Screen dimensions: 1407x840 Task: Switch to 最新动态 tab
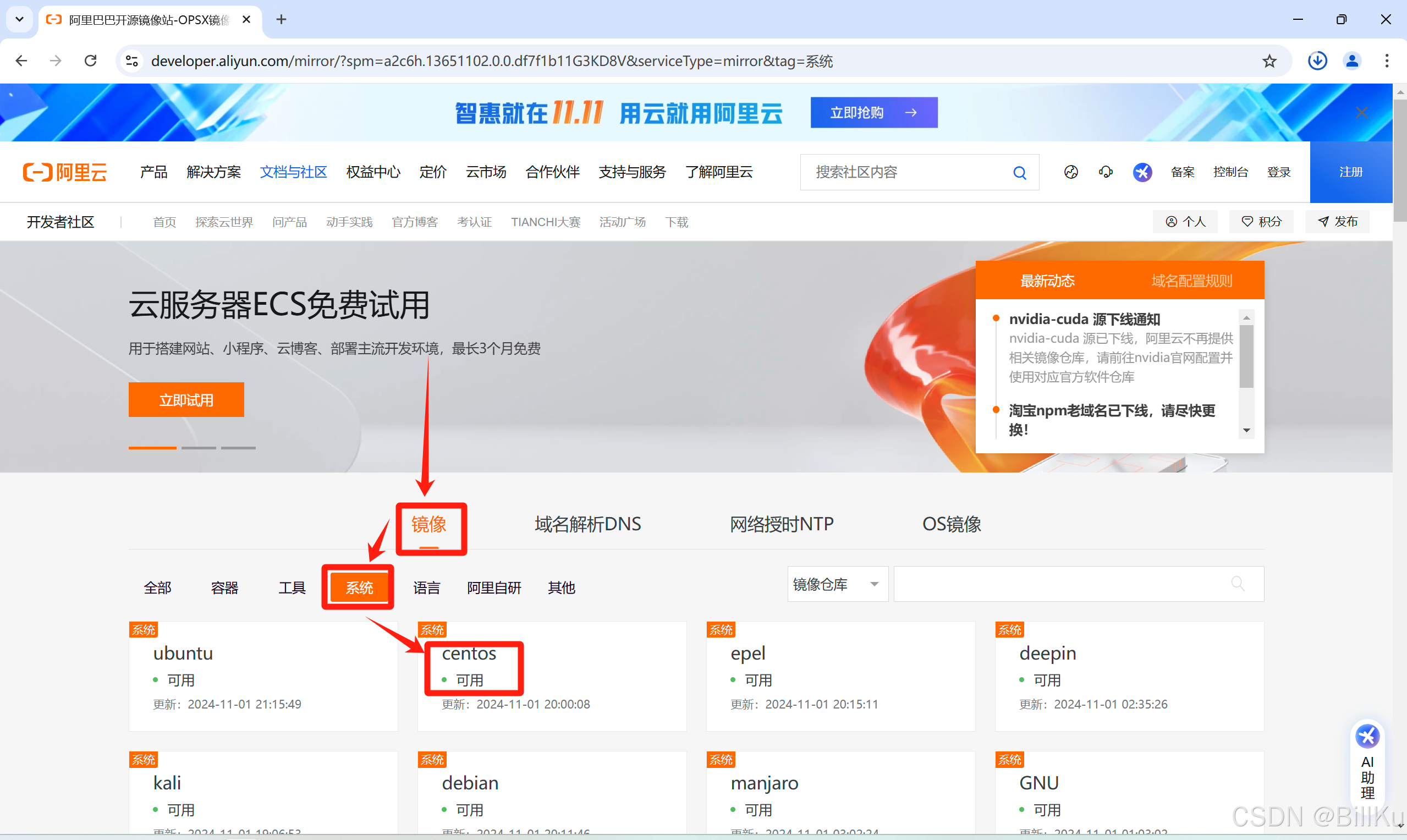point(1047,281)
